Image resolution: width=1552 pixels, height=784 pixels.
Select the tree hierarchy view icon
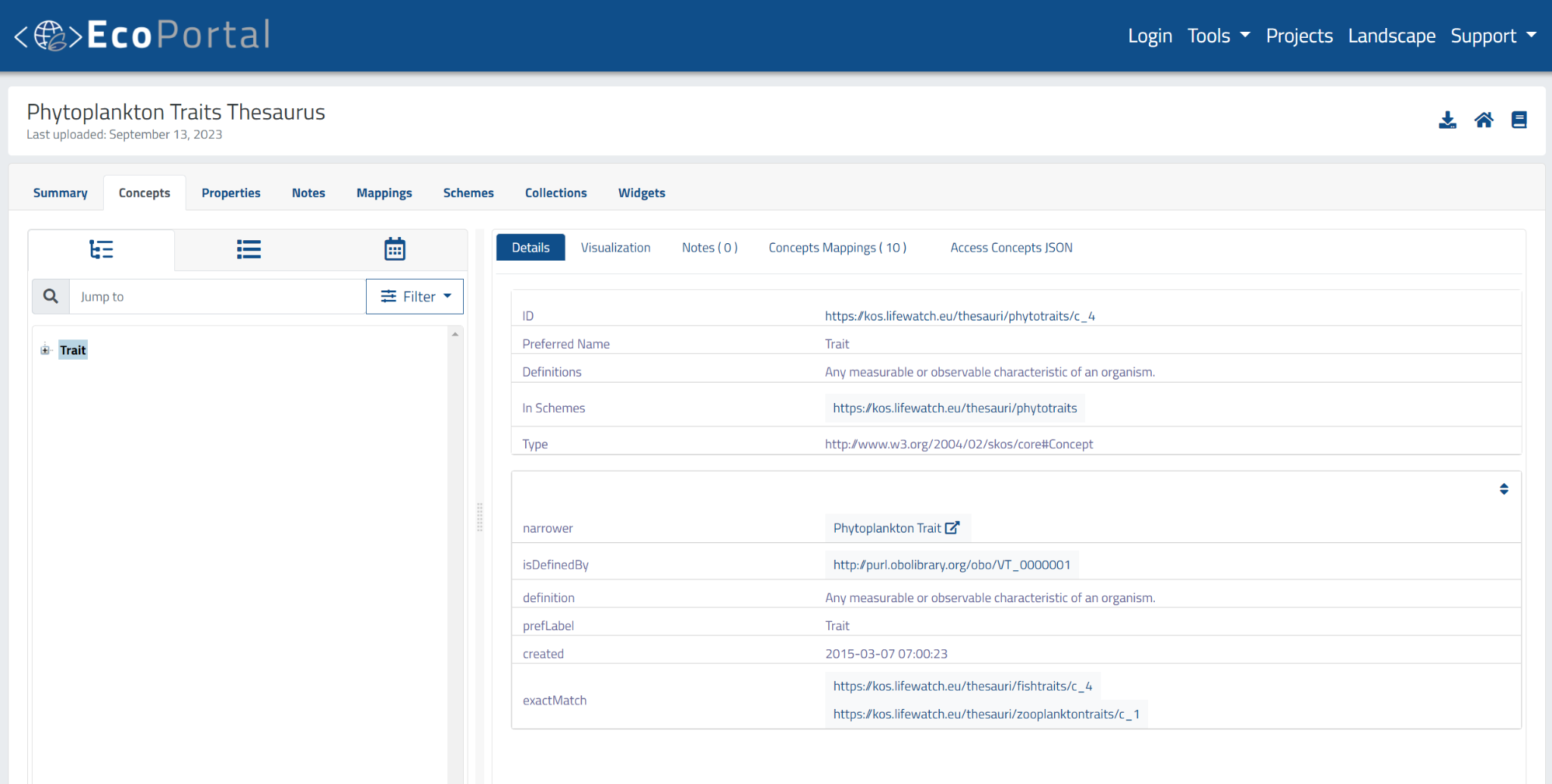click(101, 248)
